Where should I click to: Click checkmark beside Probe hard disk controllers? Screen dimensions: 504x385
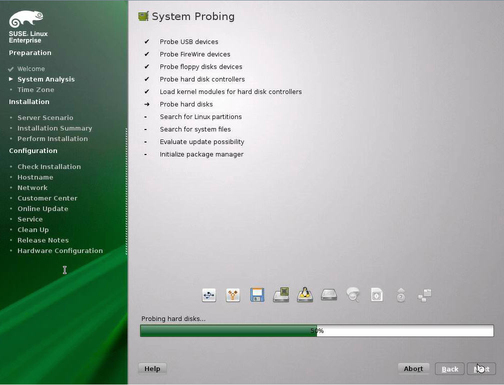tap(147, 79)
